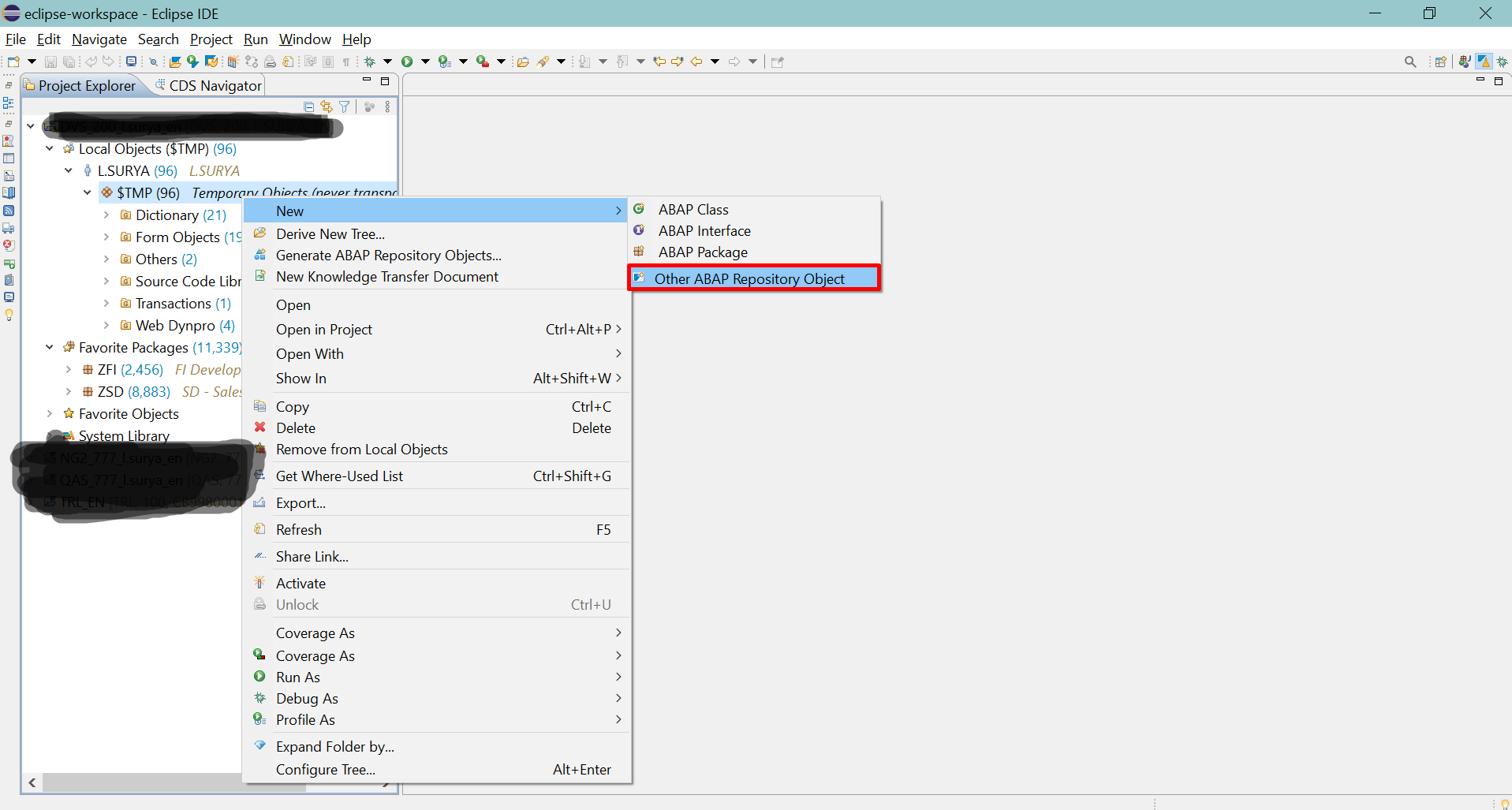
Task: Click the Collapse All icon in Project Explorer
Action: pos(309,106)
